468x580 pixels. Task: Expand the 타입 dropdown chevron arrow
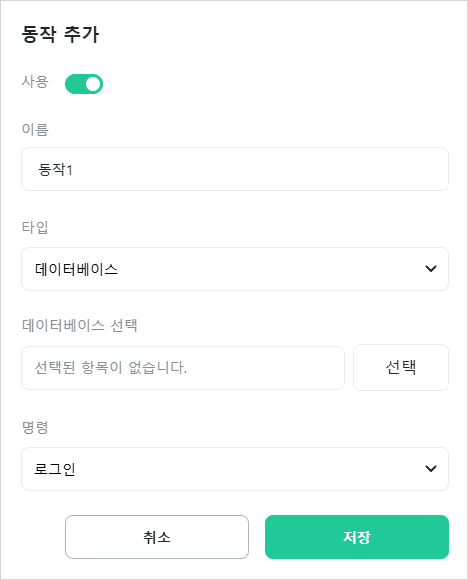(431, 269)
